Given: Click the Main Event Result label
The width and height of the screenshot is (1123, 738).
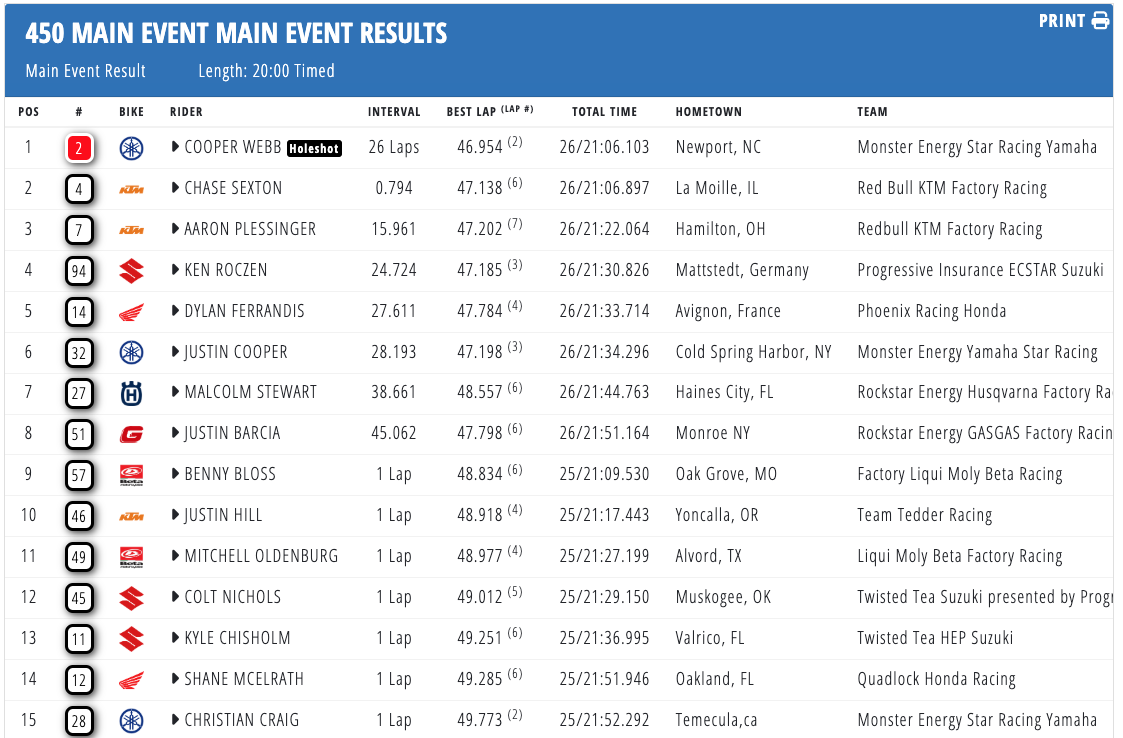Looking at the screenshot, I should click(86, 71).
